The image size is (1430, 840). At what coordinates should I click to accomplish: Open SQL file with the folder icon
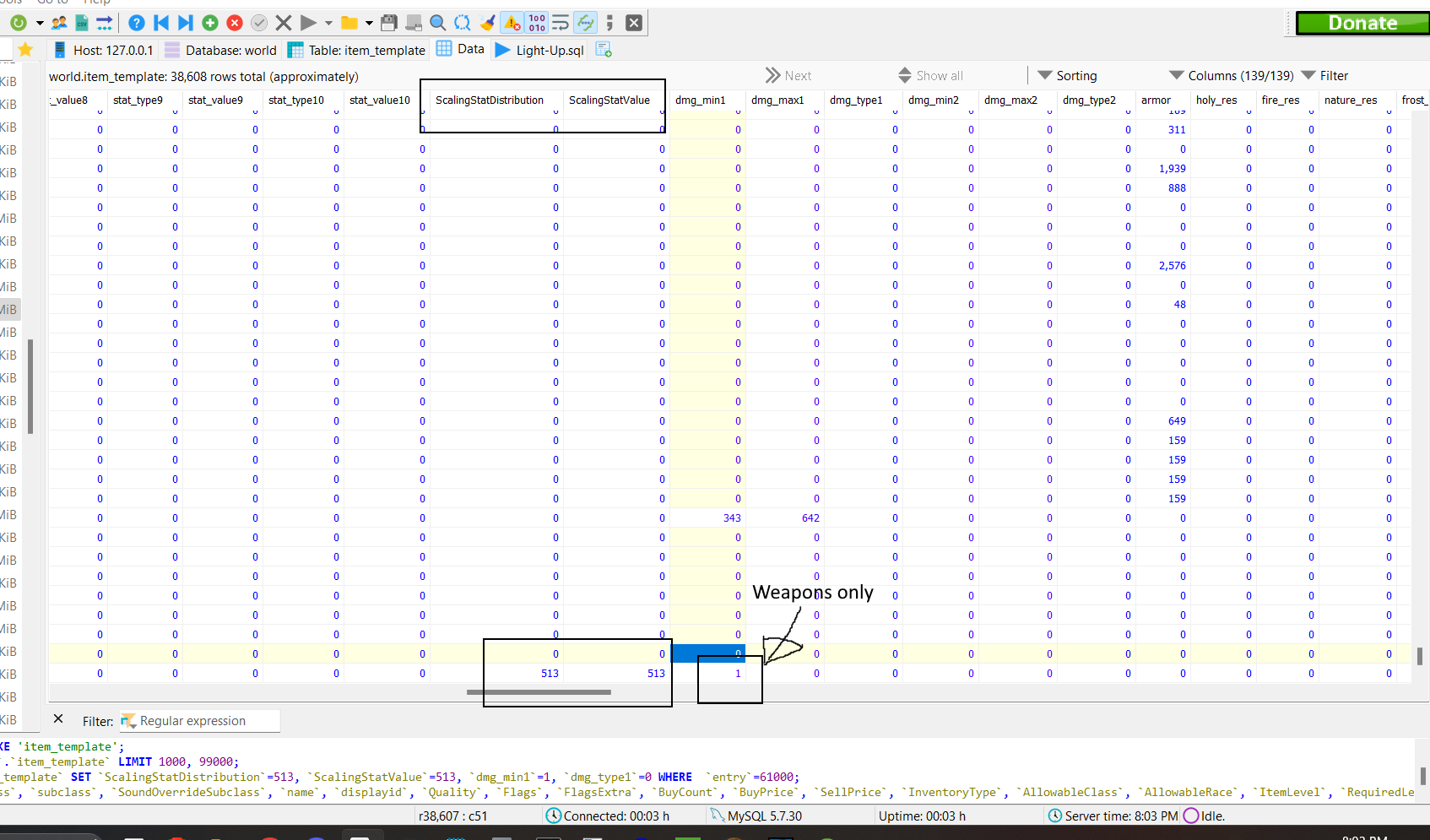tap(349, 23)
